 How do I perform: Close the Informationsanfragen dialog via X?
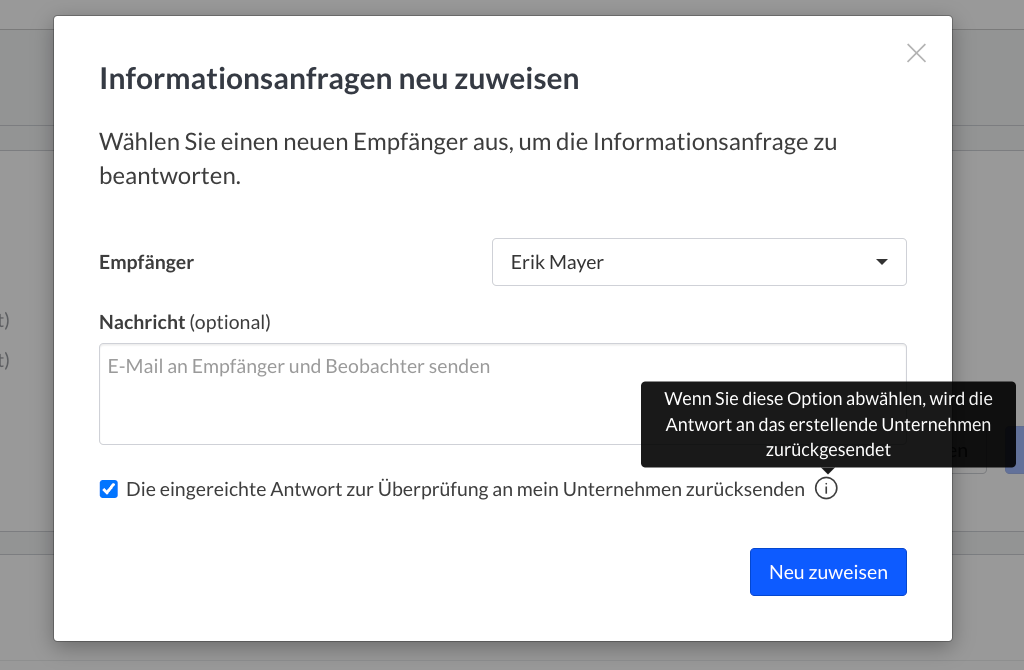coord(916,53)
